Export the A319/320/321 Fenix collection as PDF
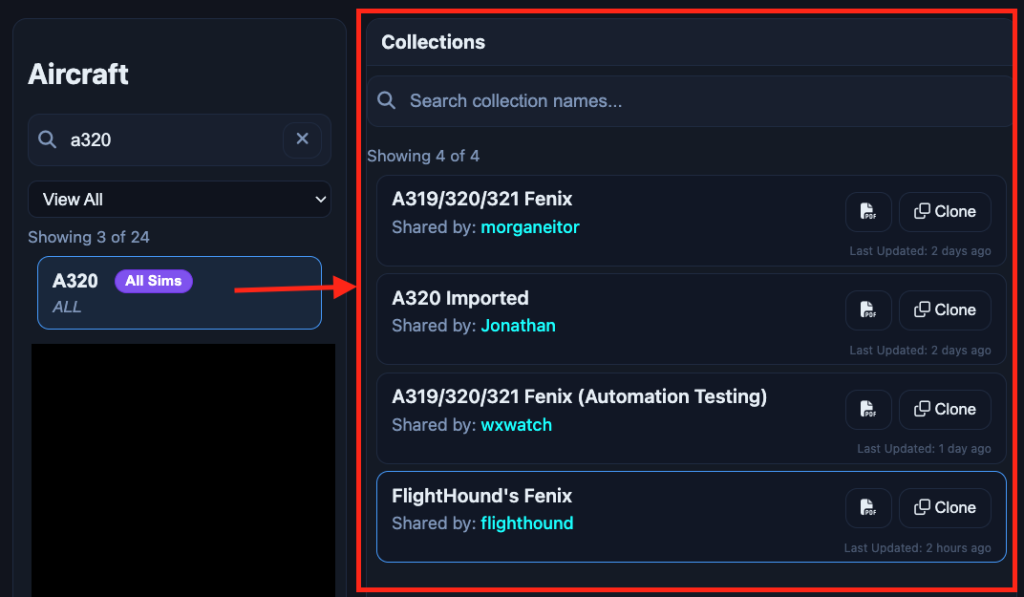Viewport: 1024px width, 597px height. tap(868, 211)
